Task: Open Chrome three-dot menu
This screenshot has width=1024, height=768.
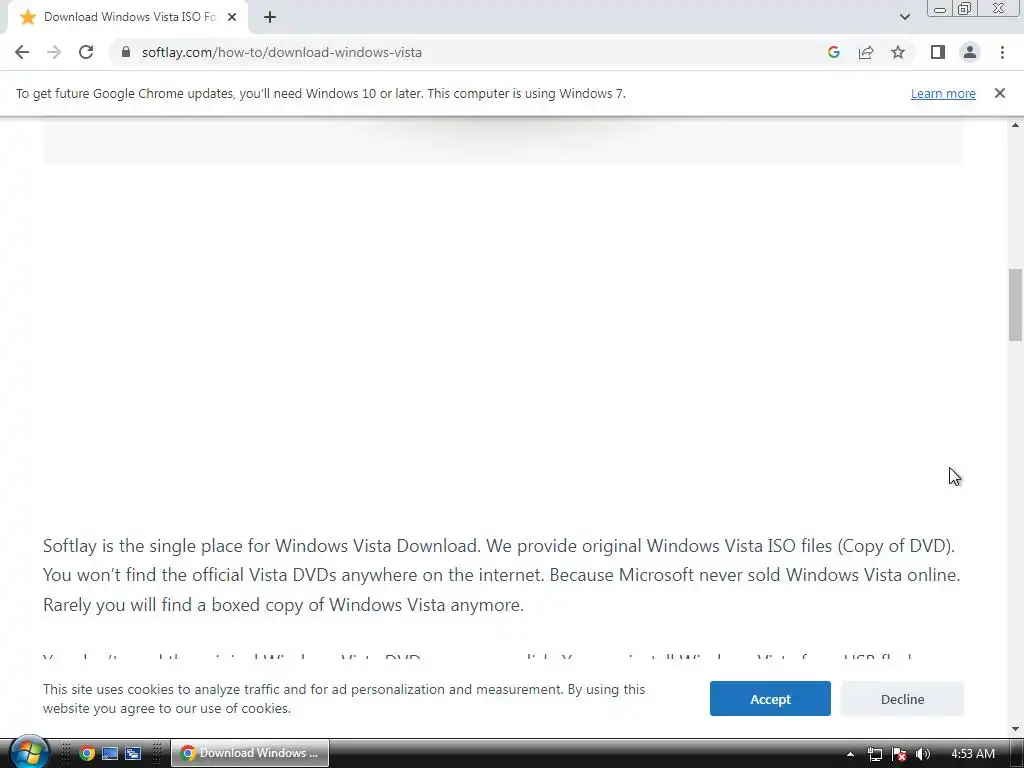Action: pos(1002,52)
